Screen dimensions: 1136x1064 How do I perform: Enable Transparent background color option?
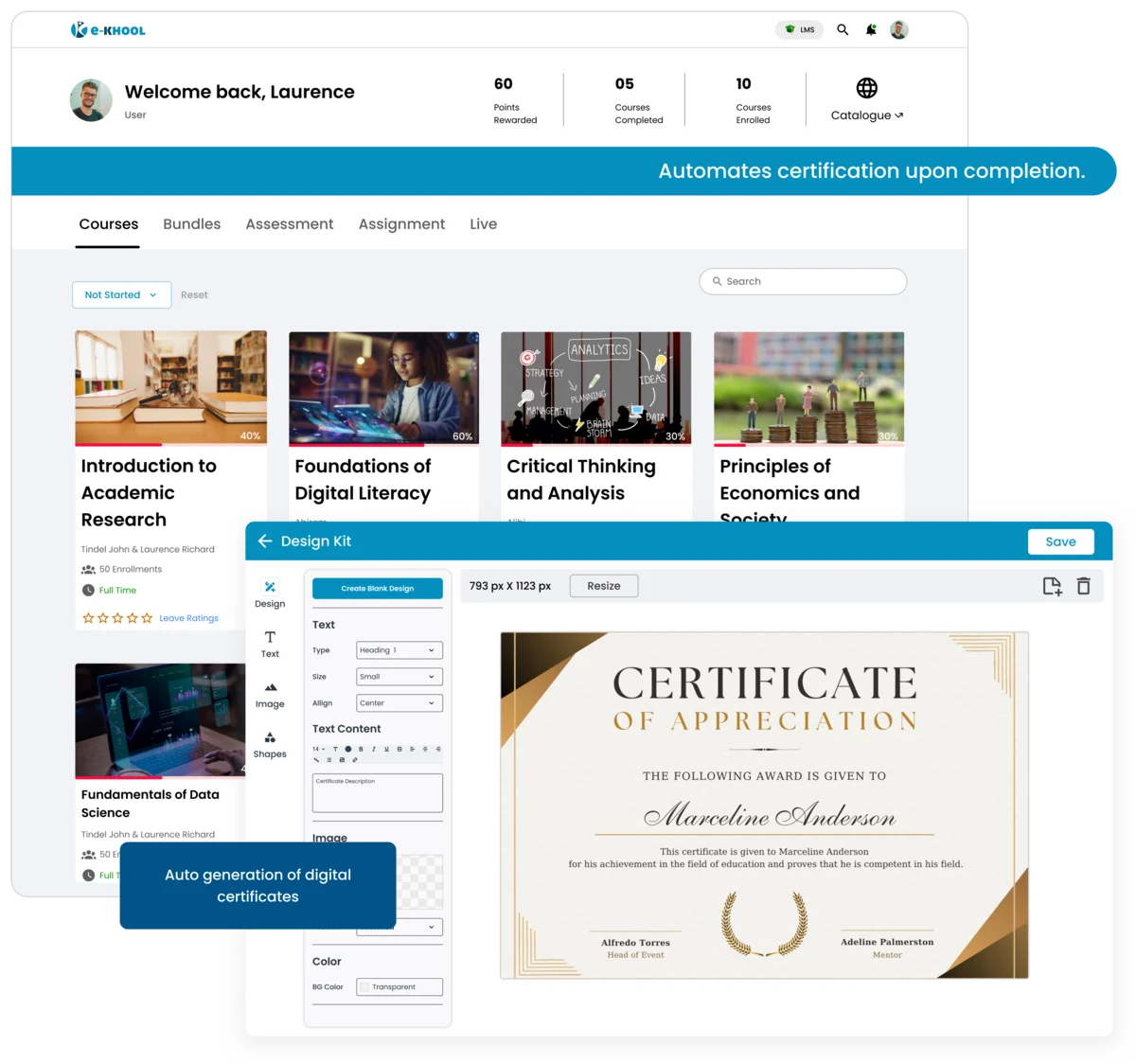coord(365,986)
